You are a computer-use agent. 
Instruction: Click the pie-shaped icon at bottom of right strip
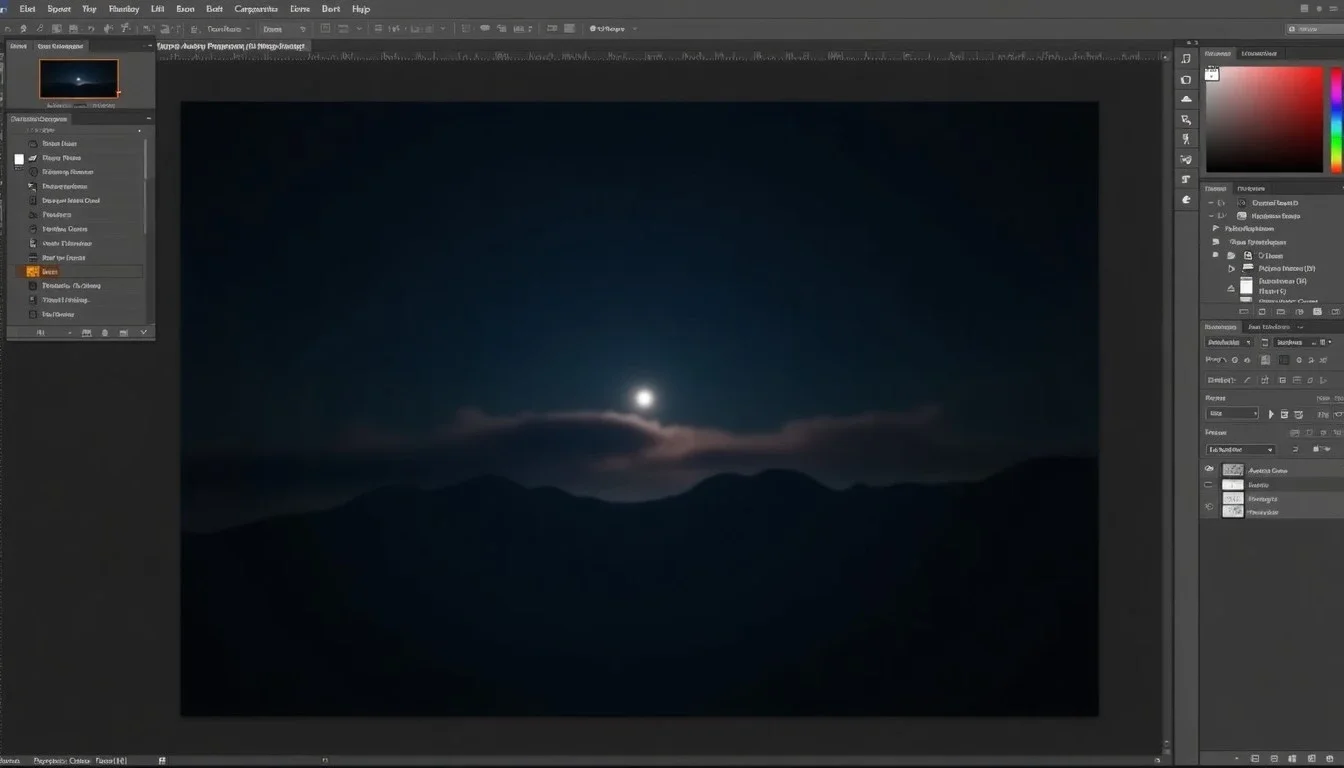tap(1186, 199)
